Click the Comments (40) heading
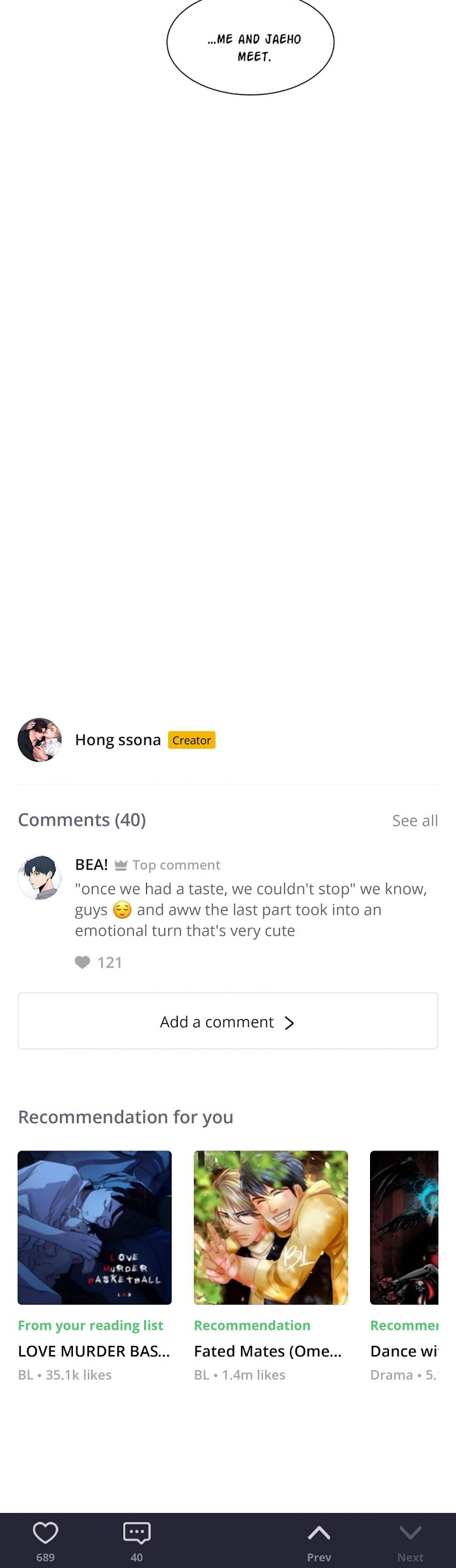Image resolution: width=456 pixels, height=1568 pixels. click(x=82, y=820)
